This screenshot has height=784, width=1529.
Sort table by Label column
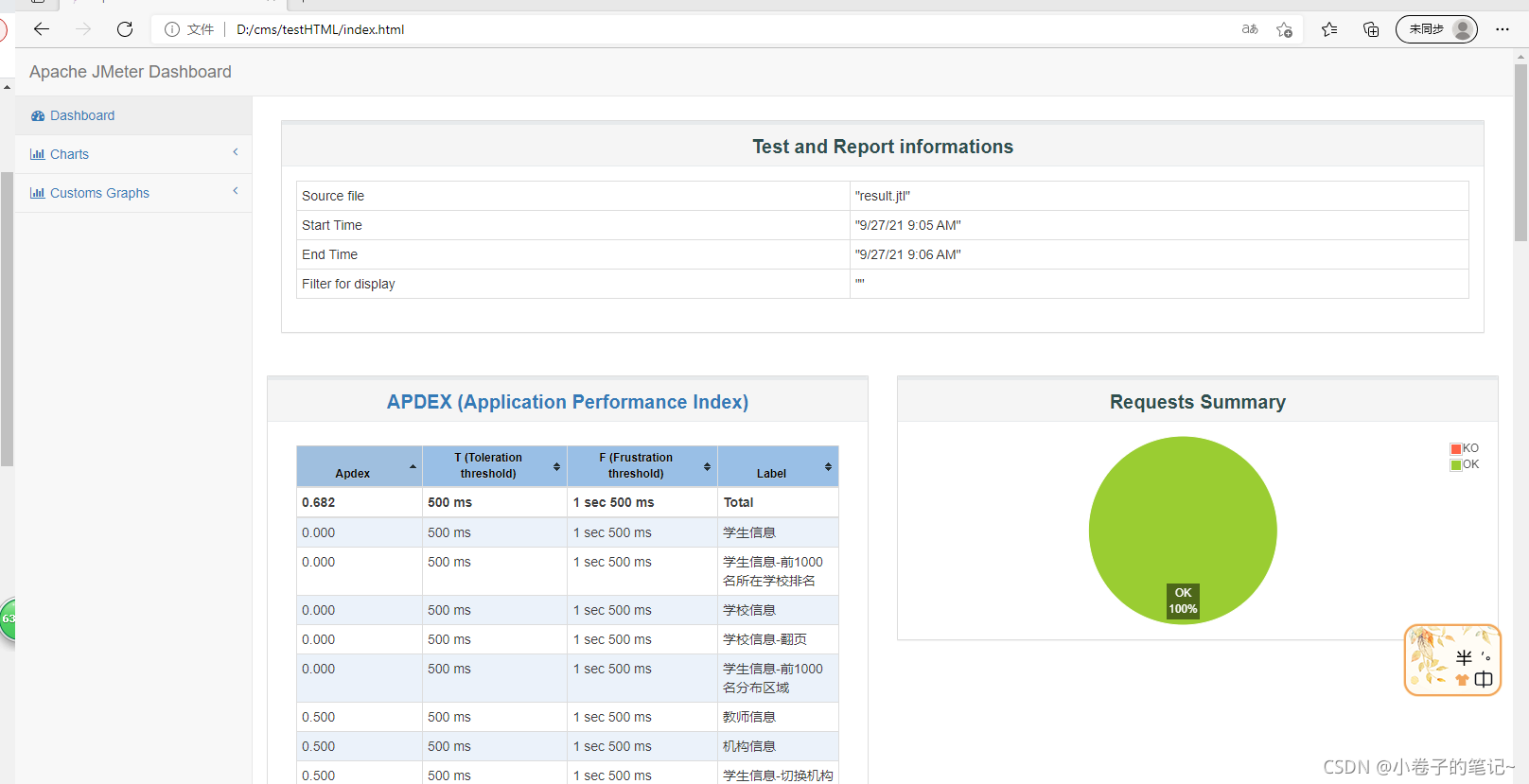point(778,466)
